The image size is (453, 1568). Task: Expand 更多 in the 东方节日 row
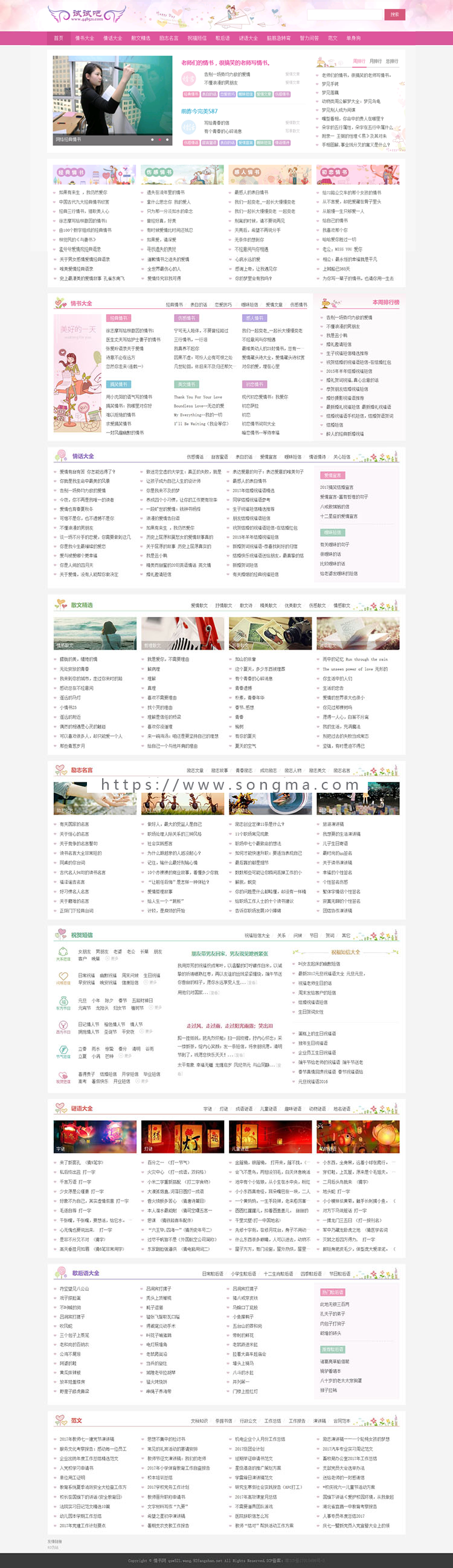[x=156, y=1007]
